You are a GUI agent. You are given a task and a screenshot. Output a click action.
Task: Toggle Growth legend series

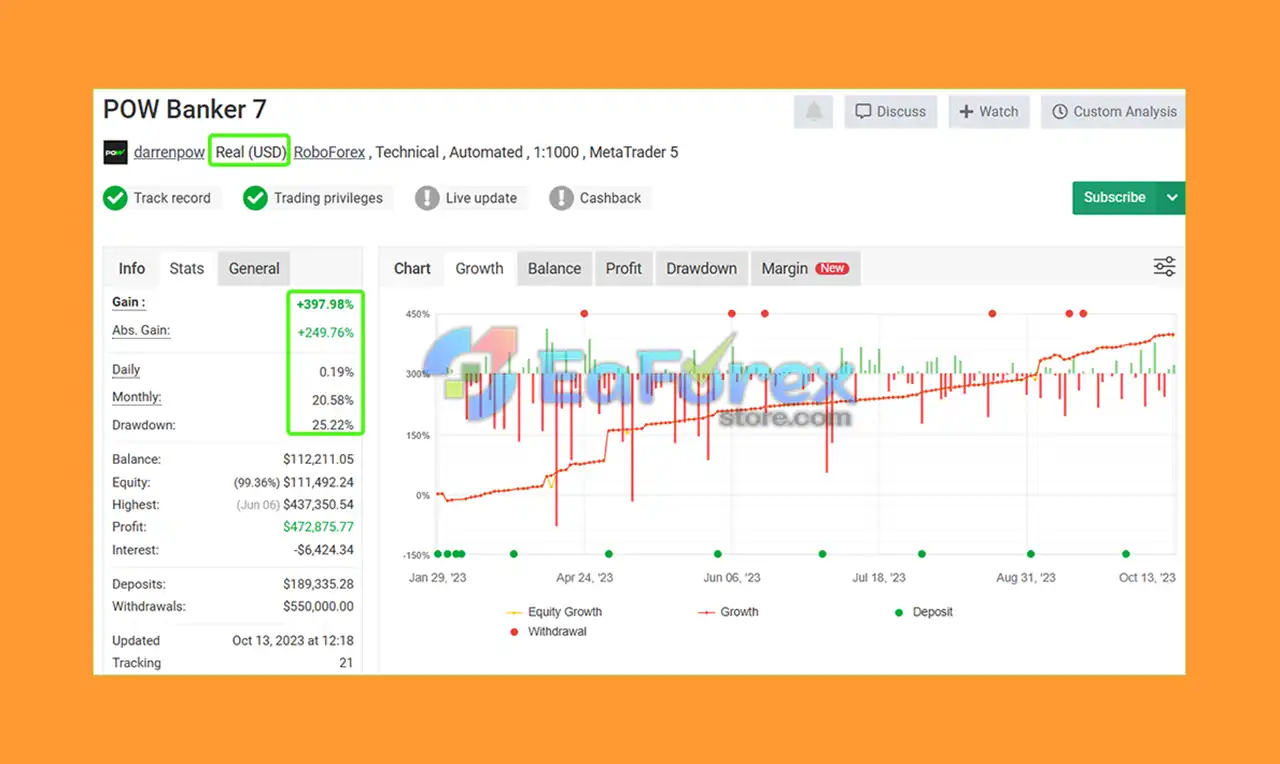pos(728,612)
